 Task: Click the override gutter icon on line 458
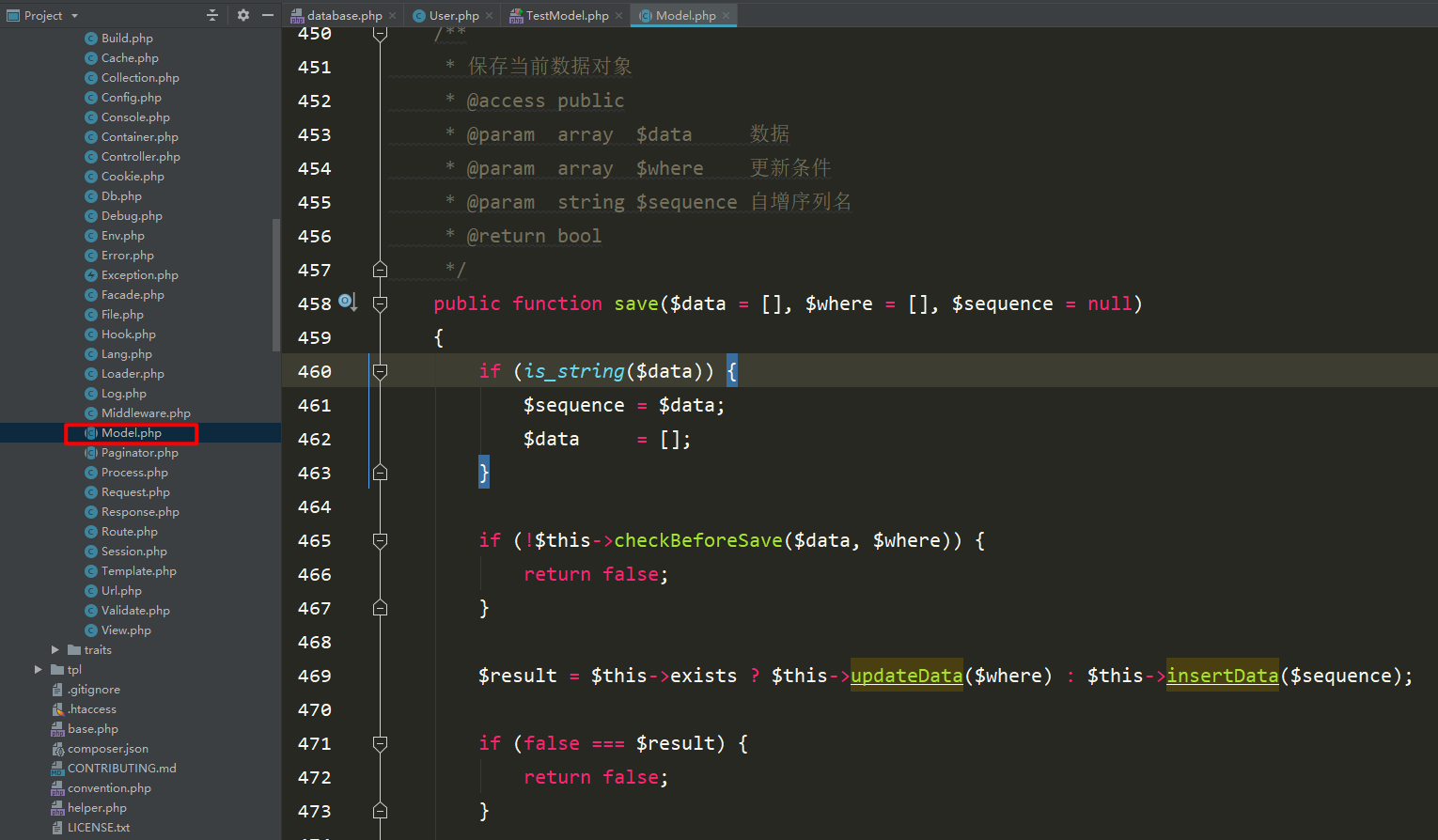[x=348, y=302]
